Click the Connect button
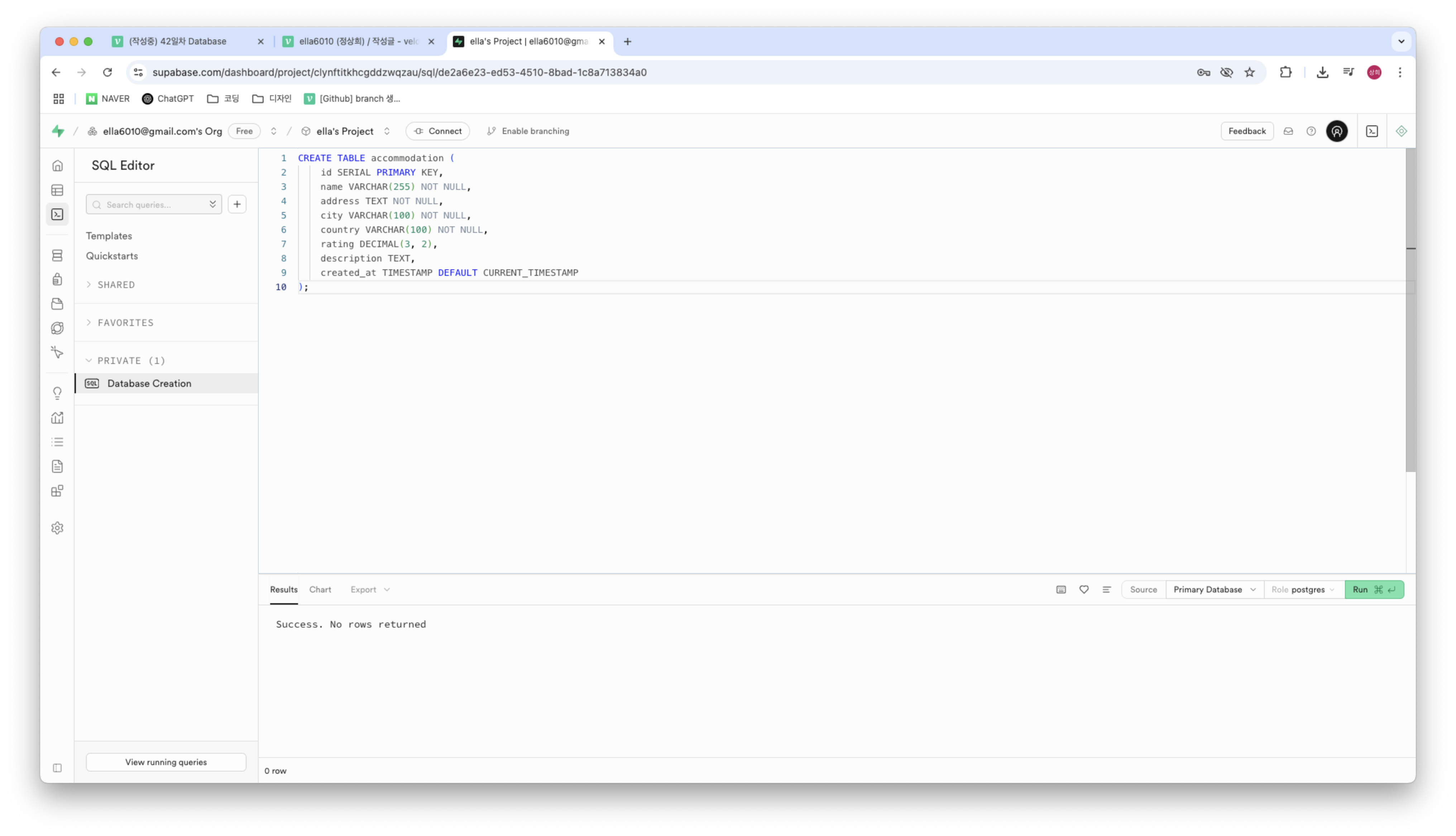1456x836 pixels. click(437, 131)
